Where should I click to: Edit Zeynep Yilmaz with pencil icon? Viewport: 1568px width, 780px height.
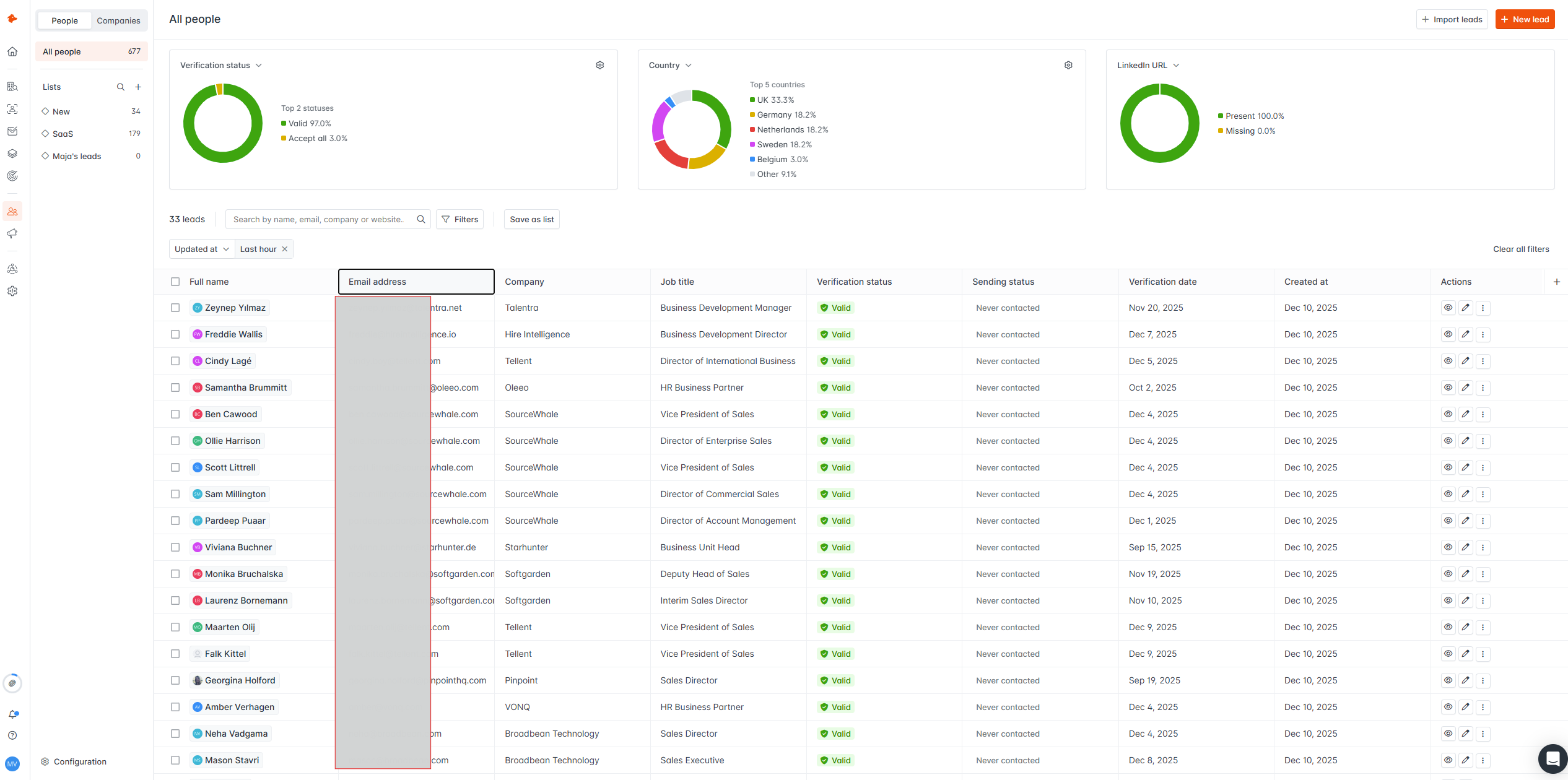point(1465,308)
